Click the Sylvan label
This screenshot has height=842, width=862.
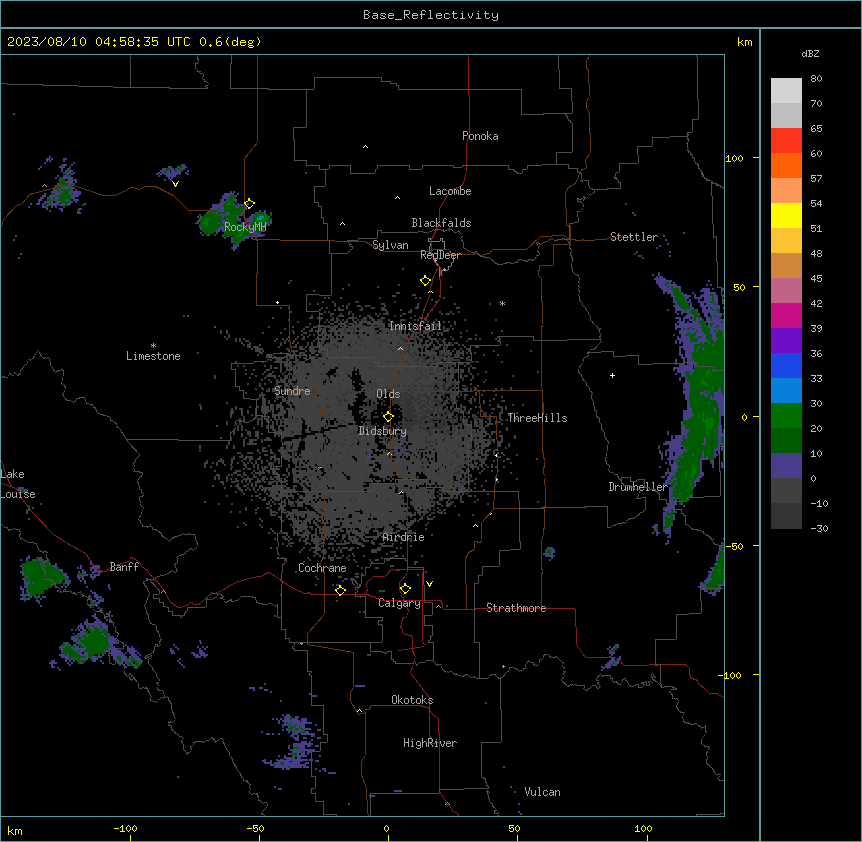[390, 245]
